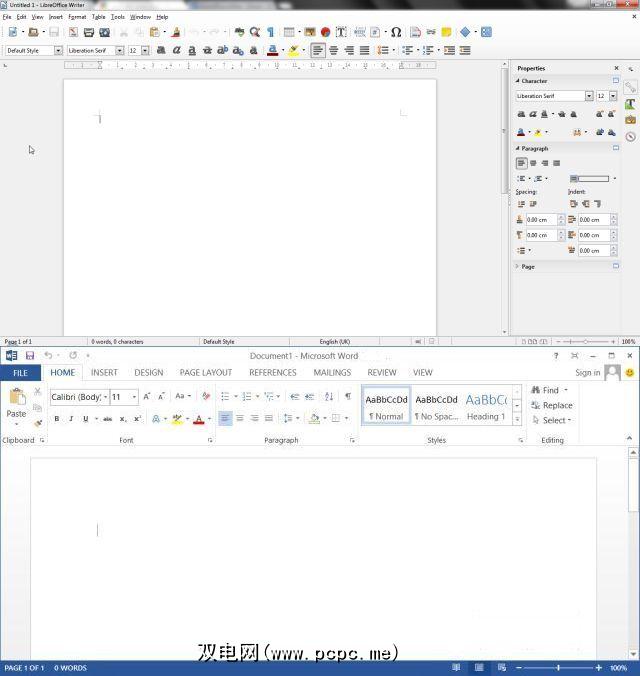Click the Save icon in Word quick access
This screenshot has width=640, height=676.
(30, 356)
